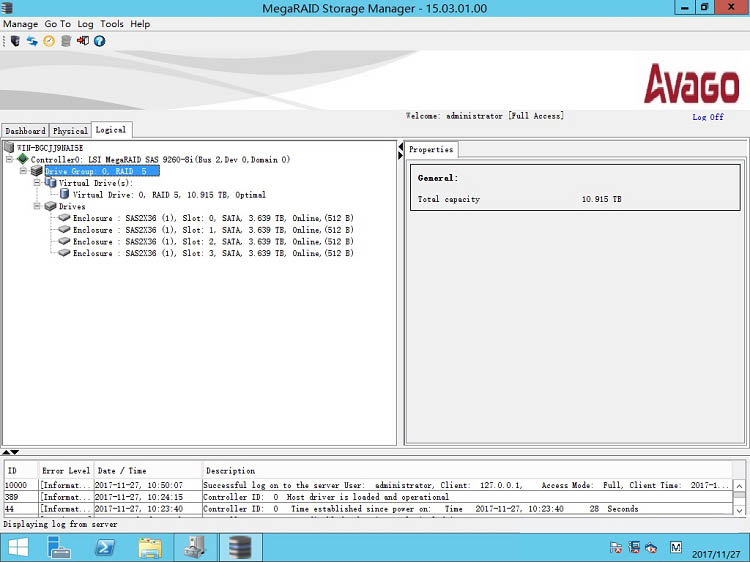
Task: Click the splitter right expand arrow
Action: [x=400, y=155]
